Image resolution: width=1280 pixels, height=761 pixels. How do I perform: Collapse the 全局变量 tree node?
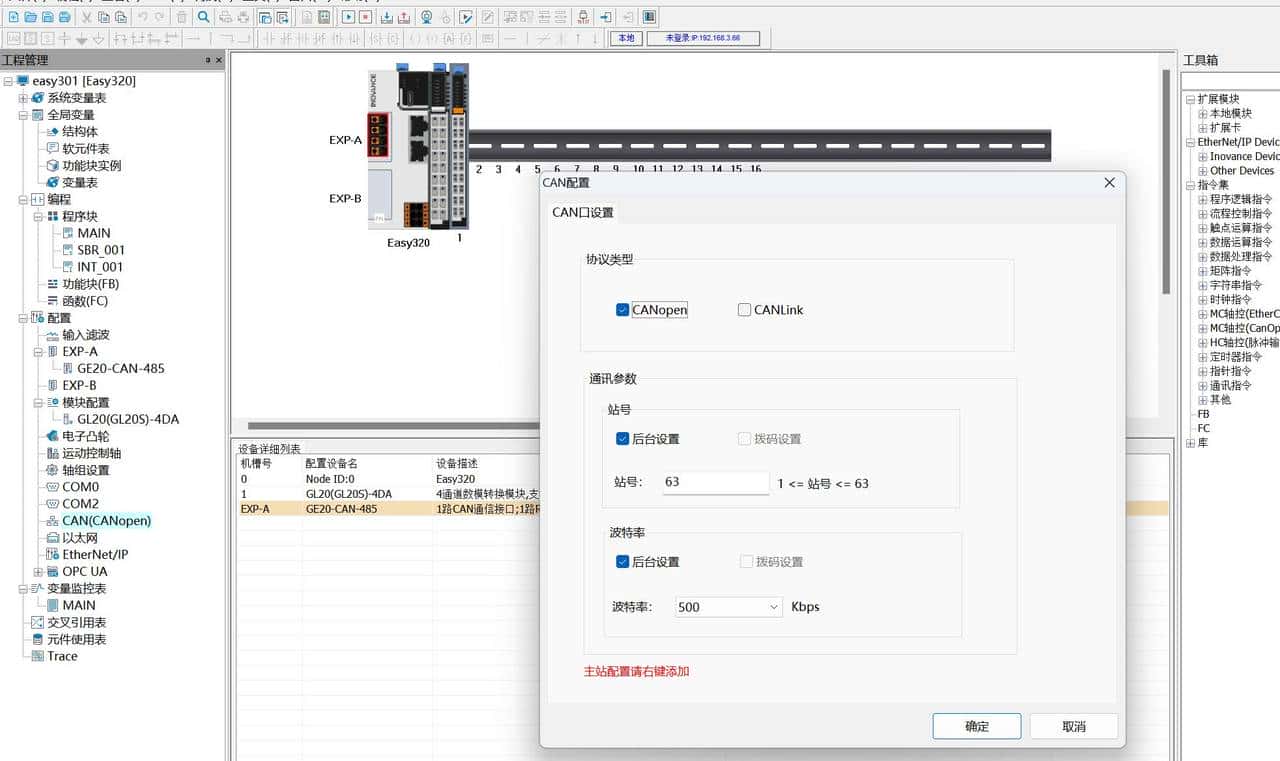[x=22, y=114]
